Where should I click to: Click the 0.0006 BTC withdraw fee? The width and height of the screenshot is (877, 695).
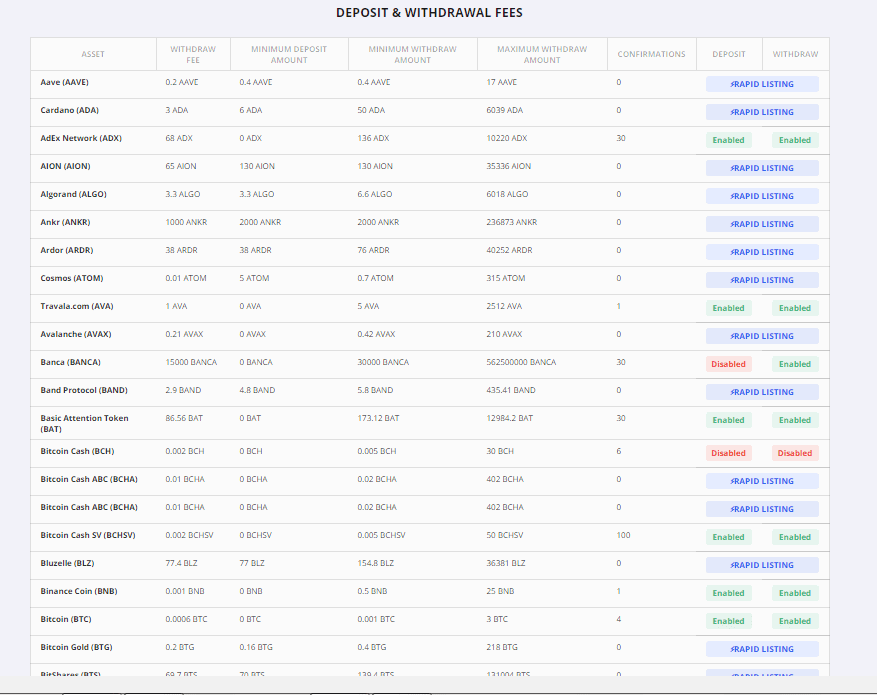click(186, 619)
